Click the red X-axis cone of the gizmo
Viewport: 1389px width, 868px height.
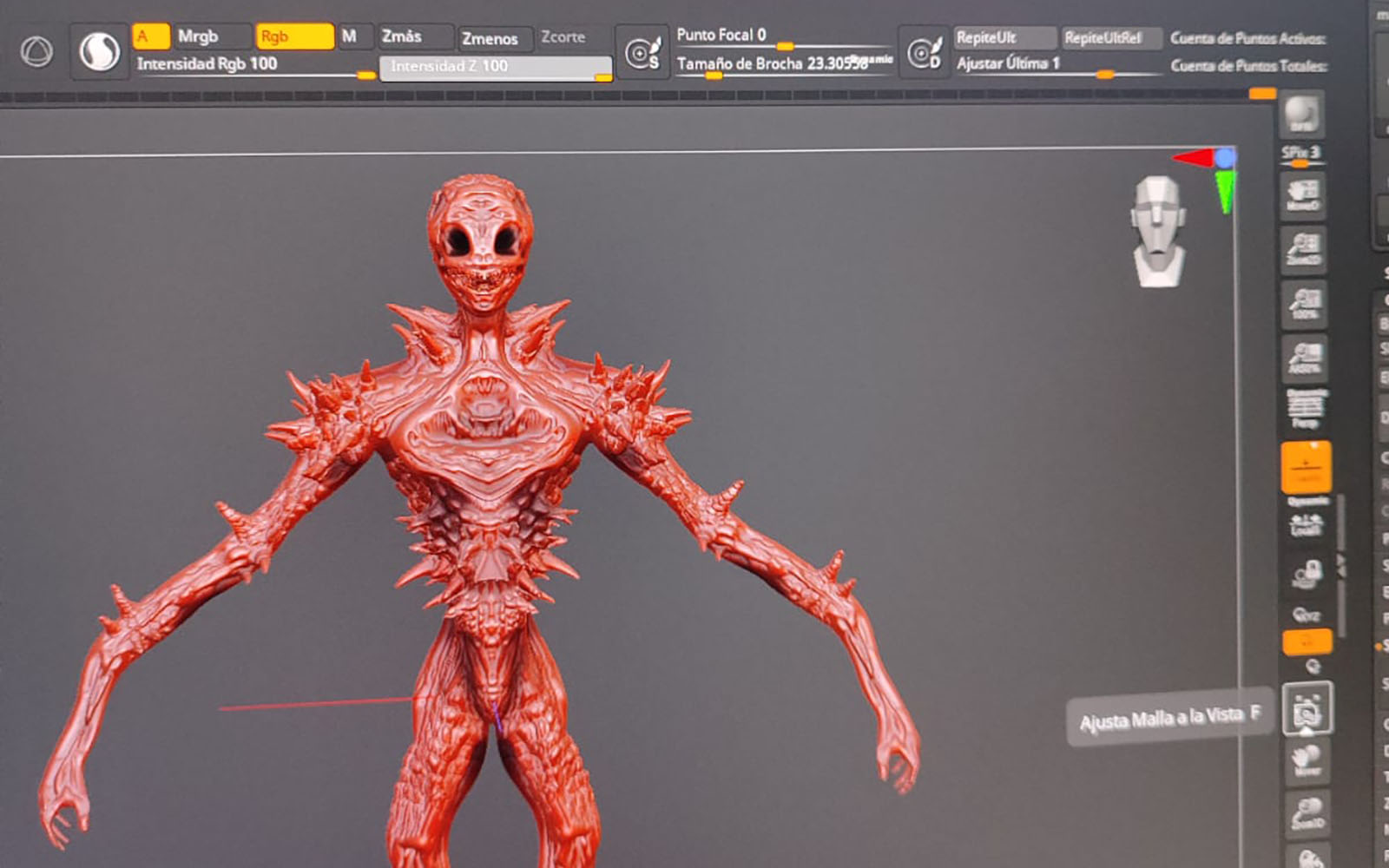pyautogui.click(x=1193, y=158)
